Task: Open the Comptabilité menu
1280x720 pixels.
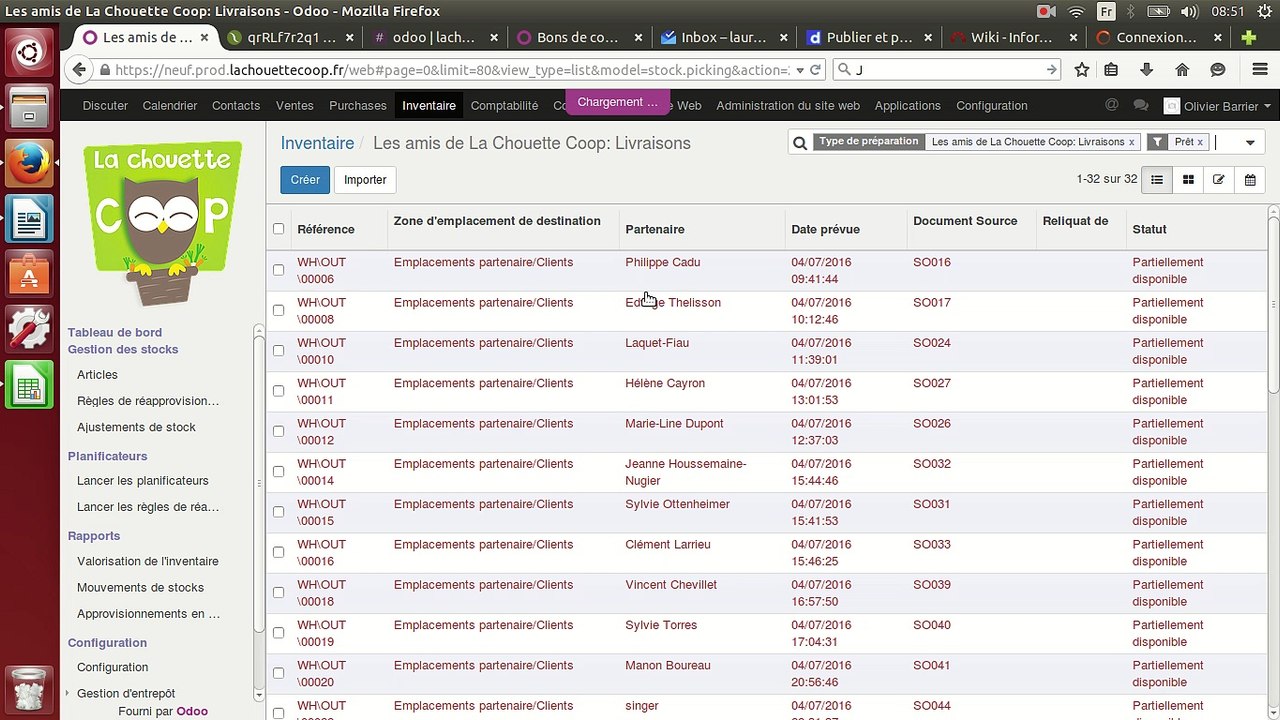Action: click(x=504, y=105)
